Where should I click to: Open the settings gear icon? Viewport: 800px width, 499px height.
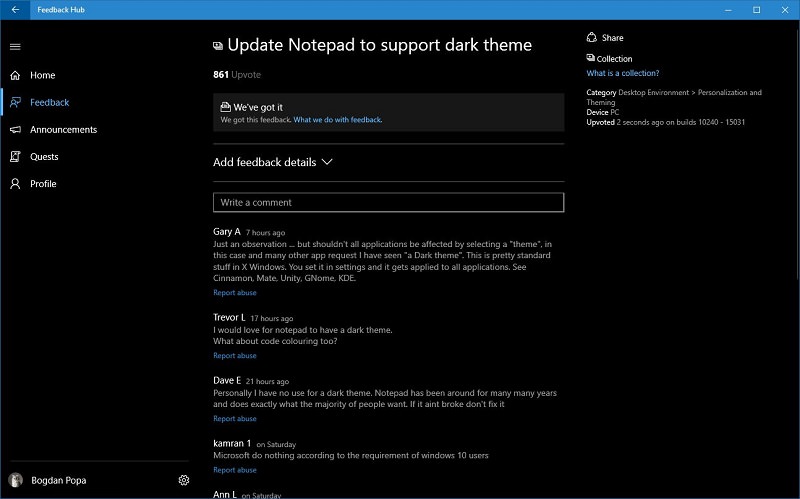[x=184, y=480]
